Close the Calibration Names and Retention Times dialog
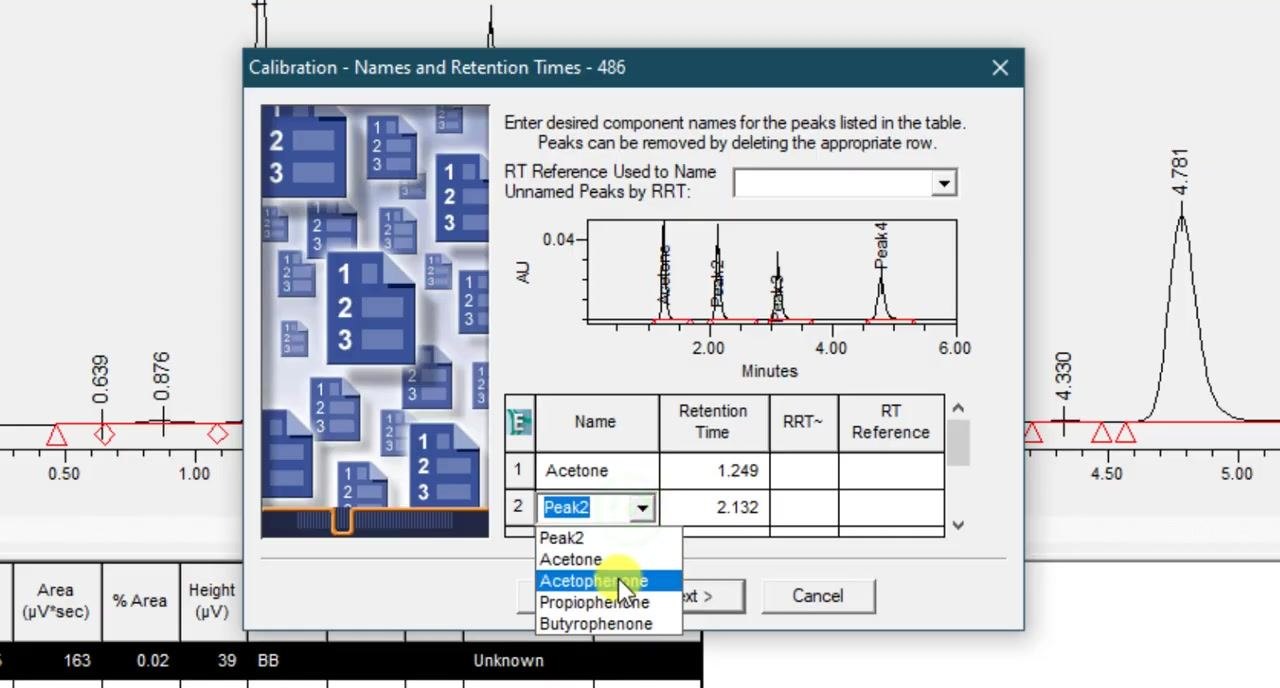Viewport: 1280px width, 688px height. point(1000,68)
